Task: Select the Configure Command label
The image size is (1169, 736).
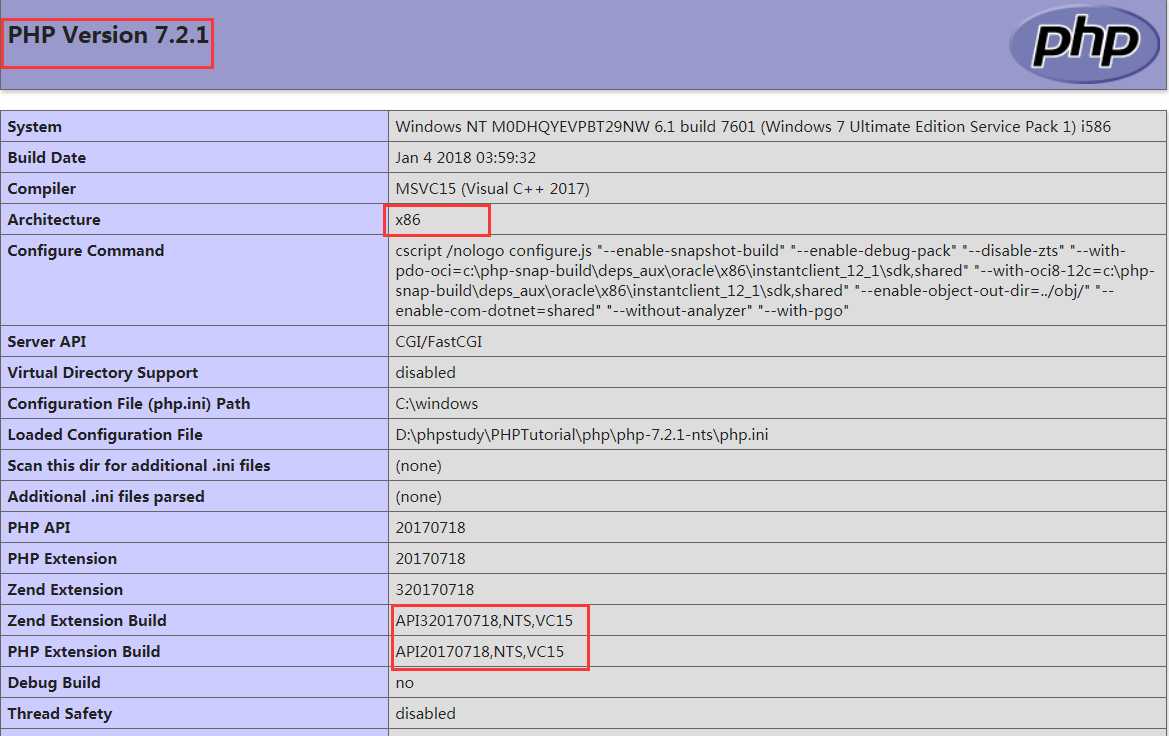Action: click(86, 251)
